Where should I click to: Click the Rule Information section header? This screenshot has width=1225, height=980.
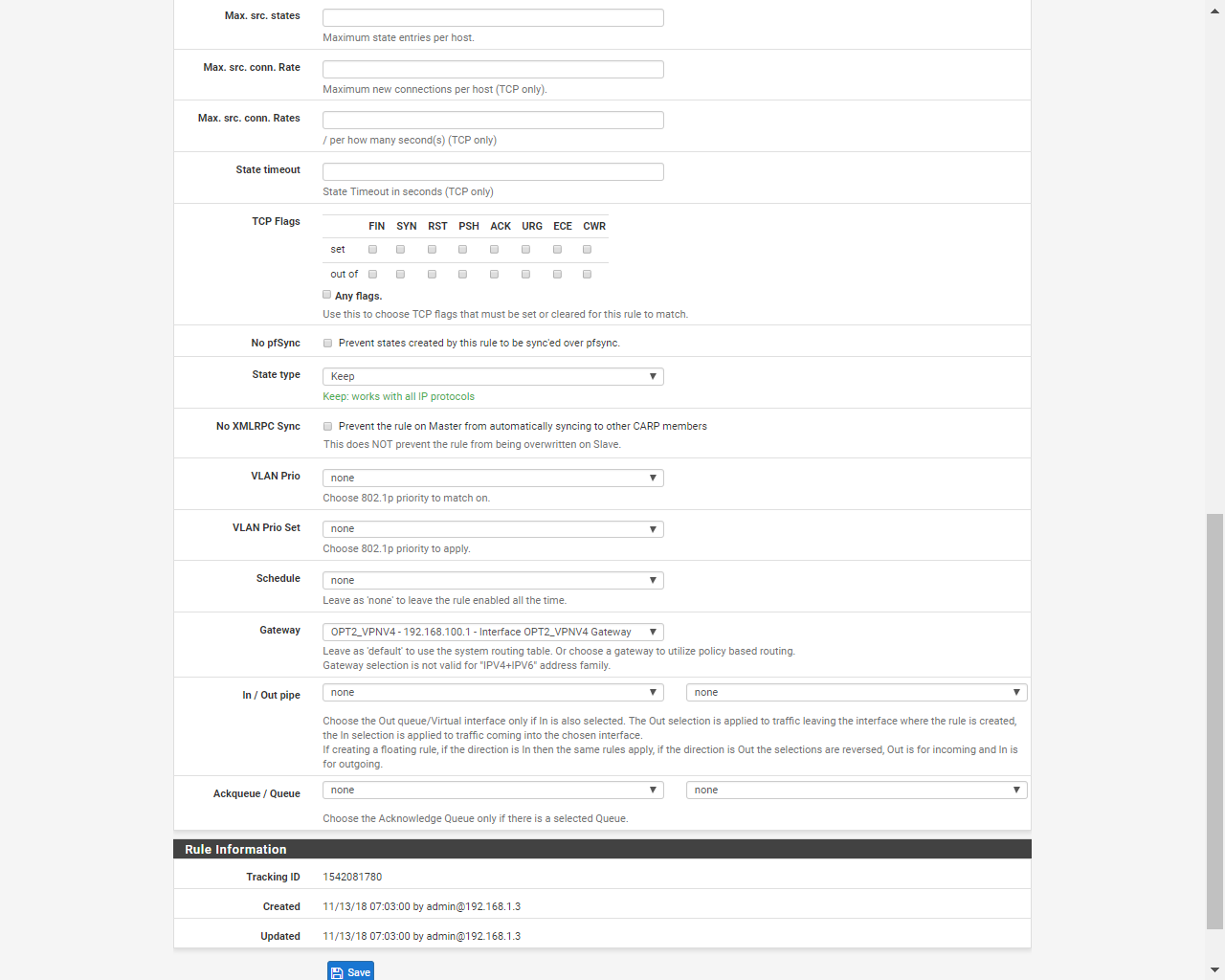(602, 849)
